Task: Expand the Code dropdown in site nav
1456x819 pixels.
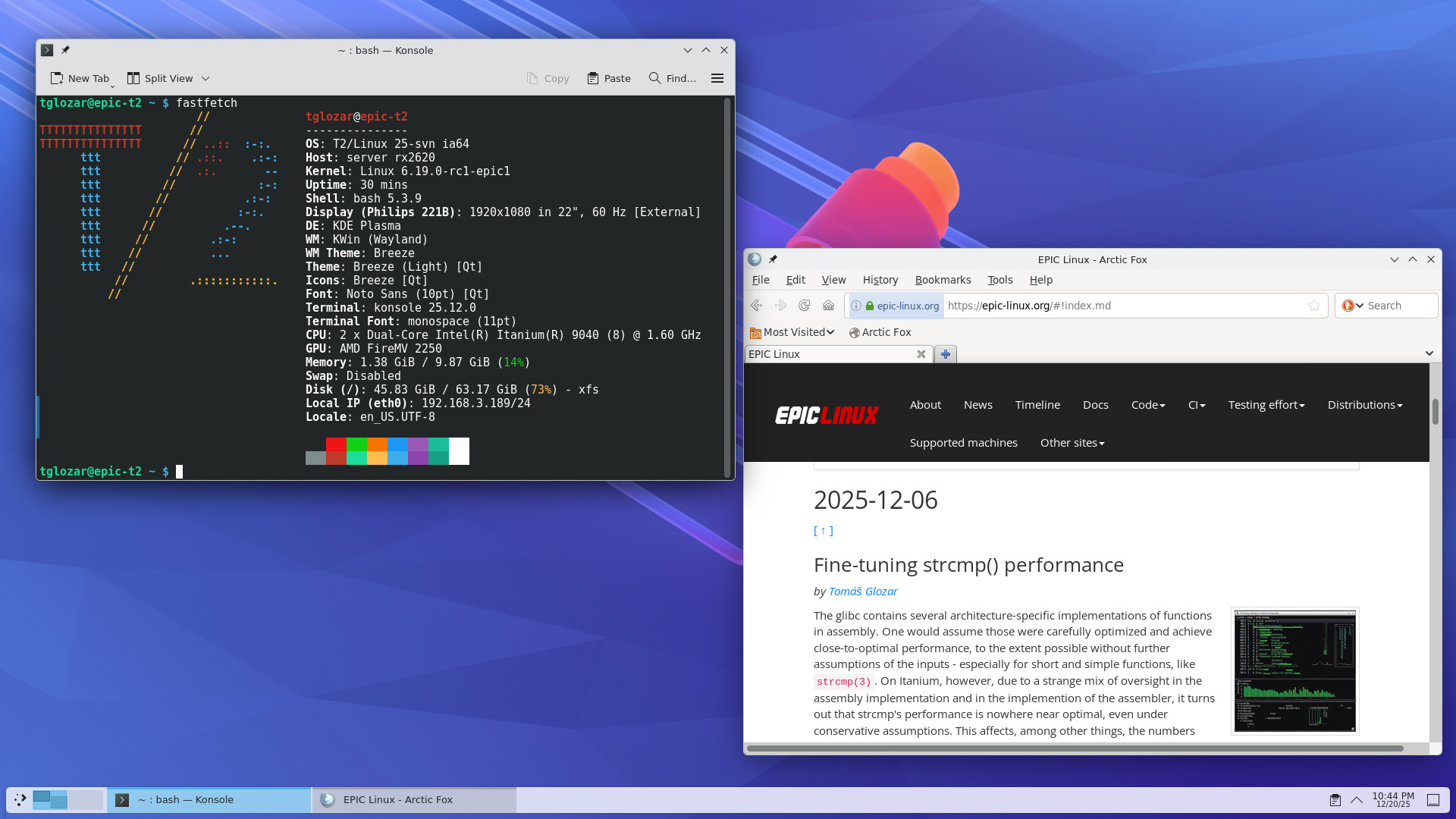Action: click(1148, 405)
